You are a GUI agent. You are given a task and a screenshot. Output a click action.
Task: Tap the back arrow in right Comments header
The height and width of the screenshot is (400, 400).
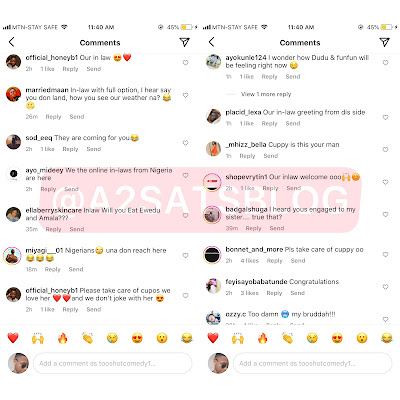(x=212, y=42)
